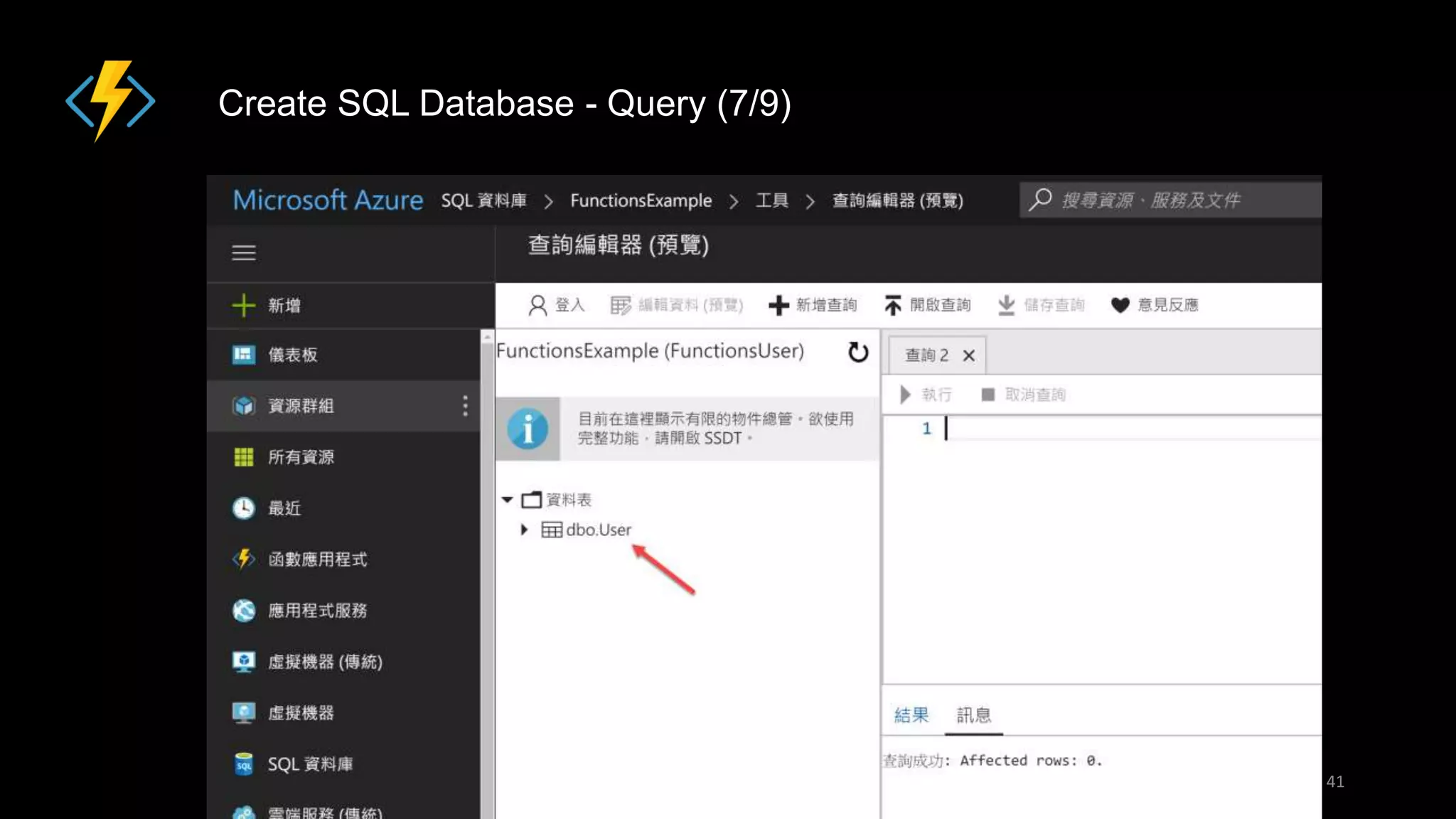Viewport: 1456px width, 819px height.
Task: Close the 查詢 2 tab
Action: (968, 355)
